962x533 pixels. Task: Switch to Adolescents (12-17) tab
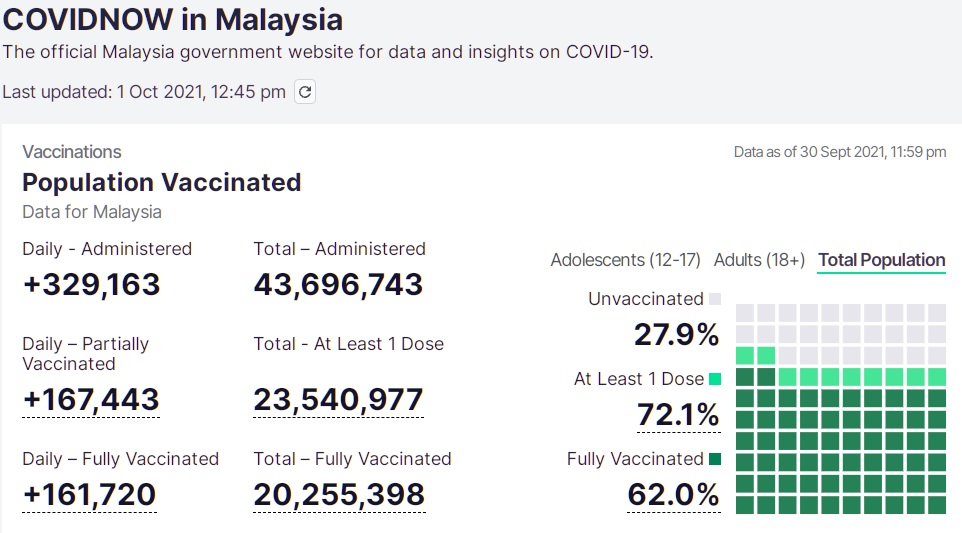pyautogui.click(x=625, y=260)
